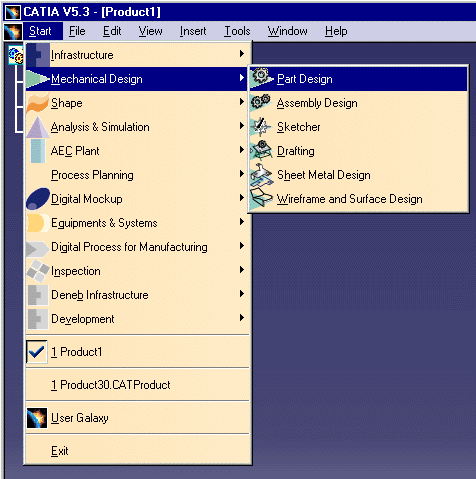Click the Infrastructure category icon
The width and height of the screenshot is (476, 479).
(38, 55)
